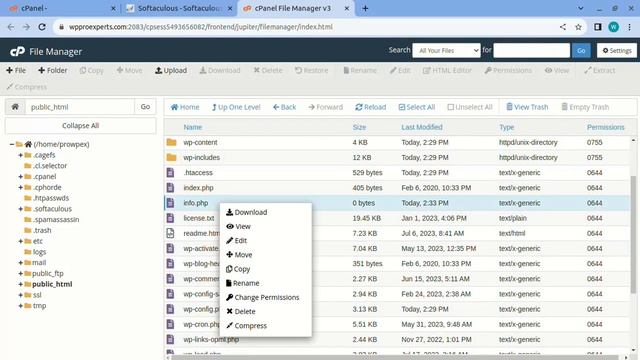This screenshot has width=640, height=360.
Task: Navigate Back in file list
Action: click(x=284, y=107)
